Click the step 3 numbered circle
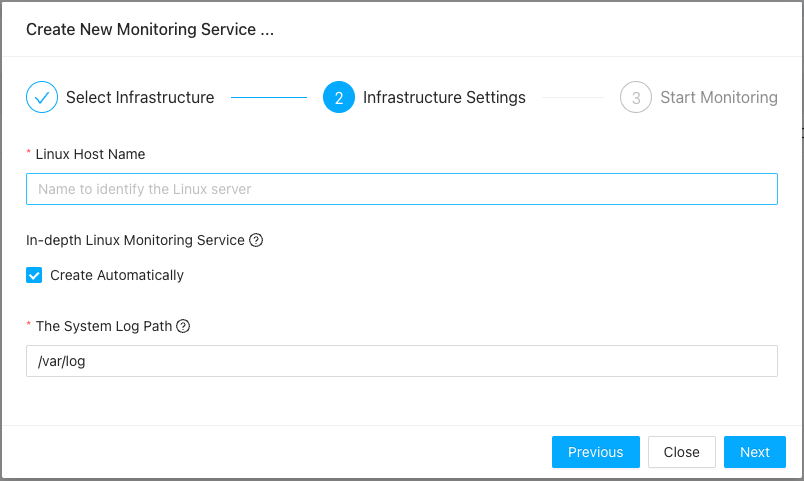 coord(636,98)
